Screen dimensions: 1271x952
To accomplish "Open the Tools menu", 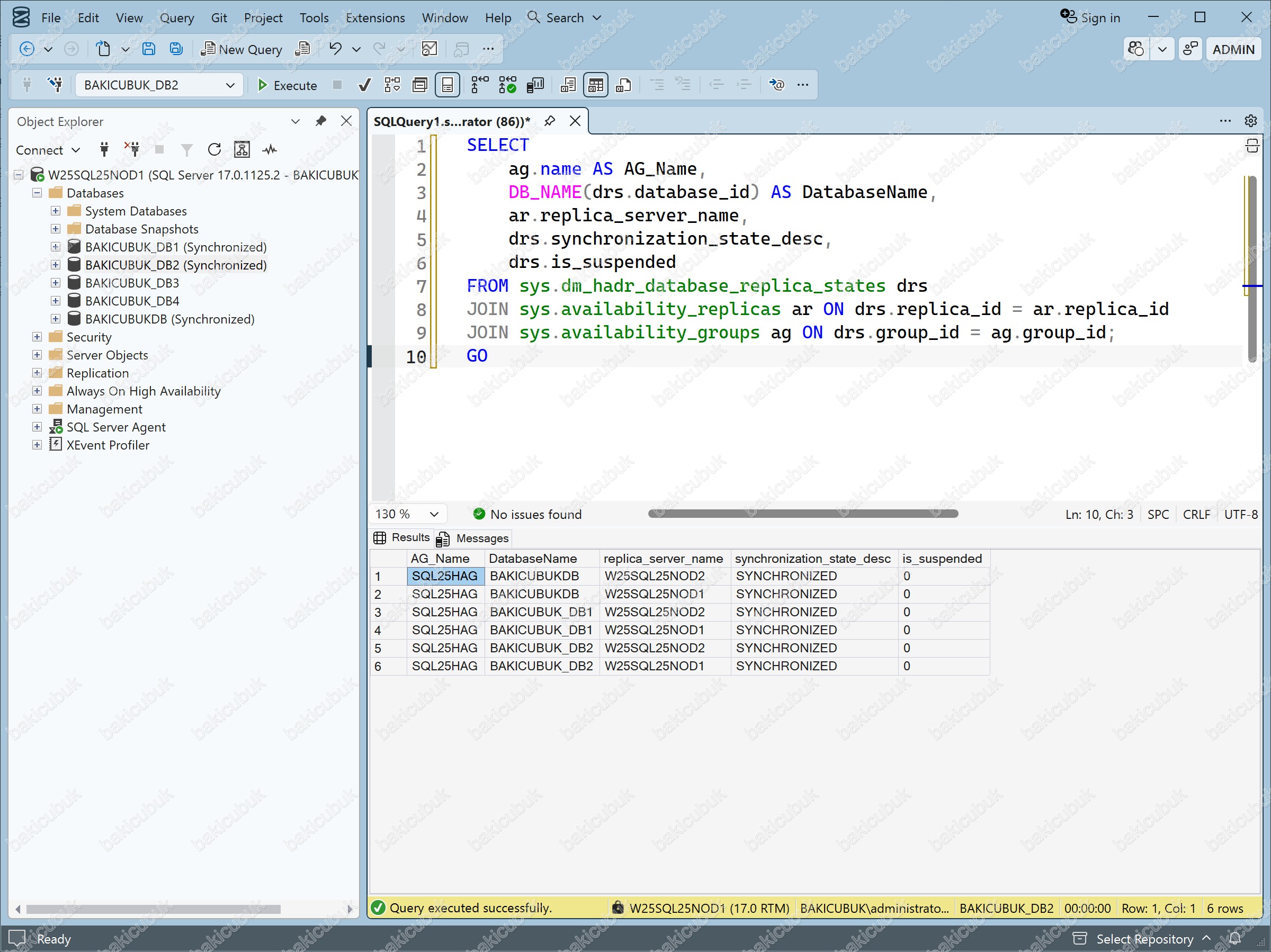I will (x=314, y=18).
